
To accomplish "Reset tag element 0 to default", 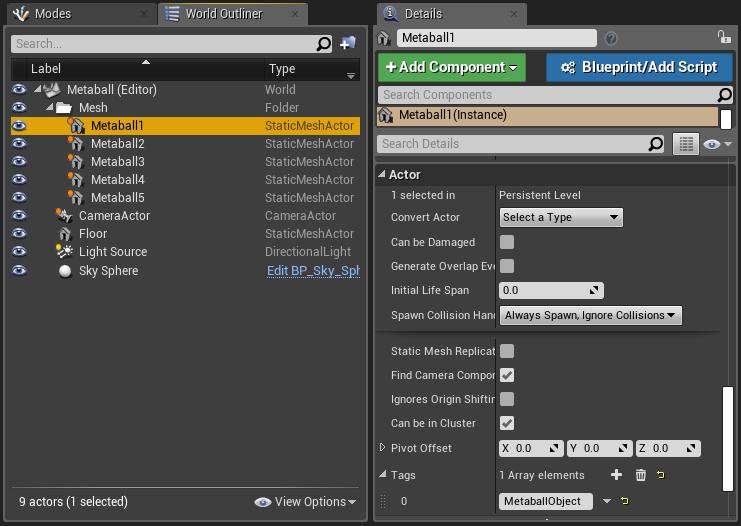I will 624,500.
